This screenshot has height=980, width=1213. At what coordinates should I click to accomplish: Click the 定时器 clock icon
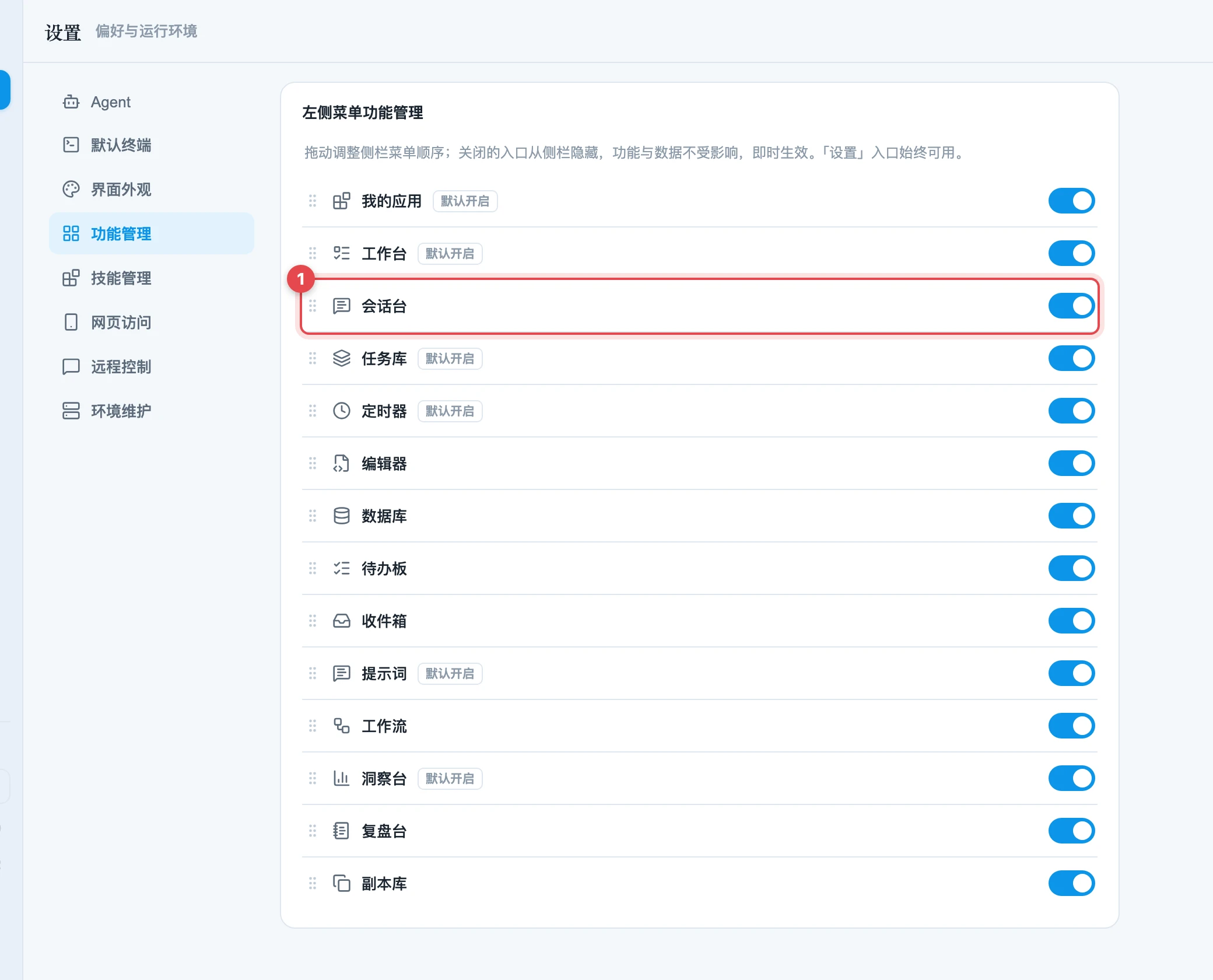341,411
